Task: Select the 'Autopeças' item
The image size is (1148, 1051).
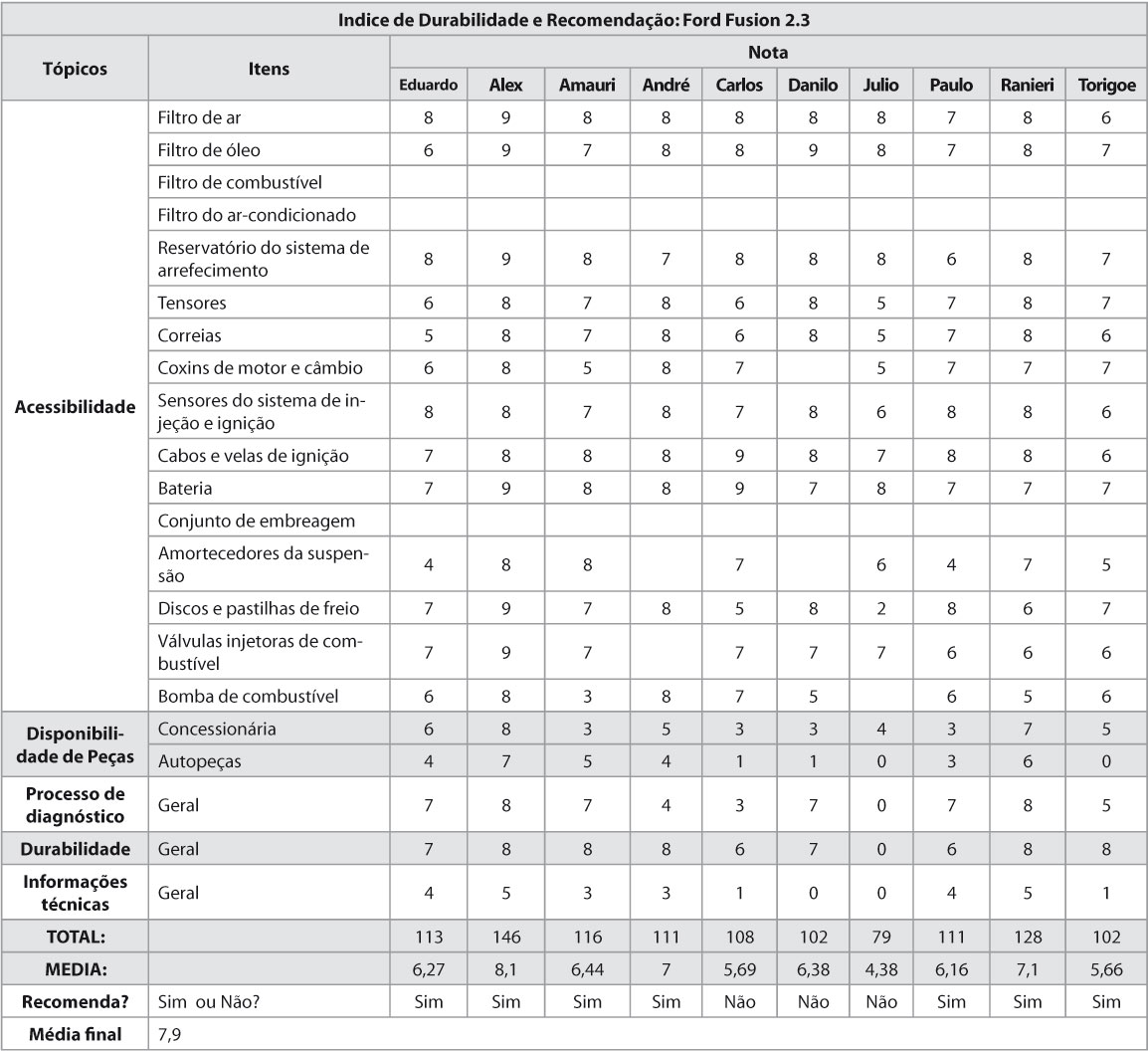Action: tap(199, 761)
